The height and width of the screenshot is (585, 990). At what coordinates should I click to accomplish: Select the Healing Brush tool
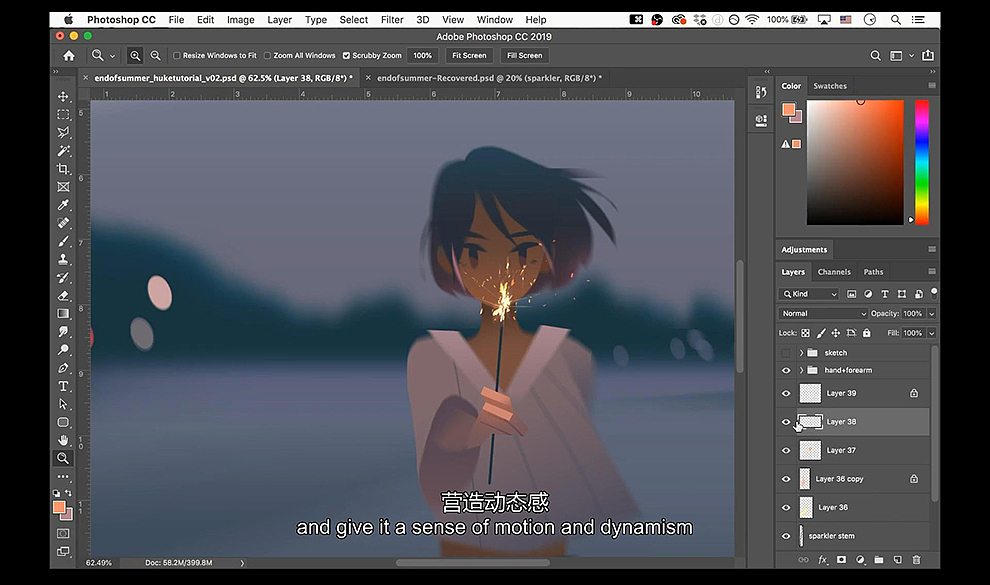63,223
